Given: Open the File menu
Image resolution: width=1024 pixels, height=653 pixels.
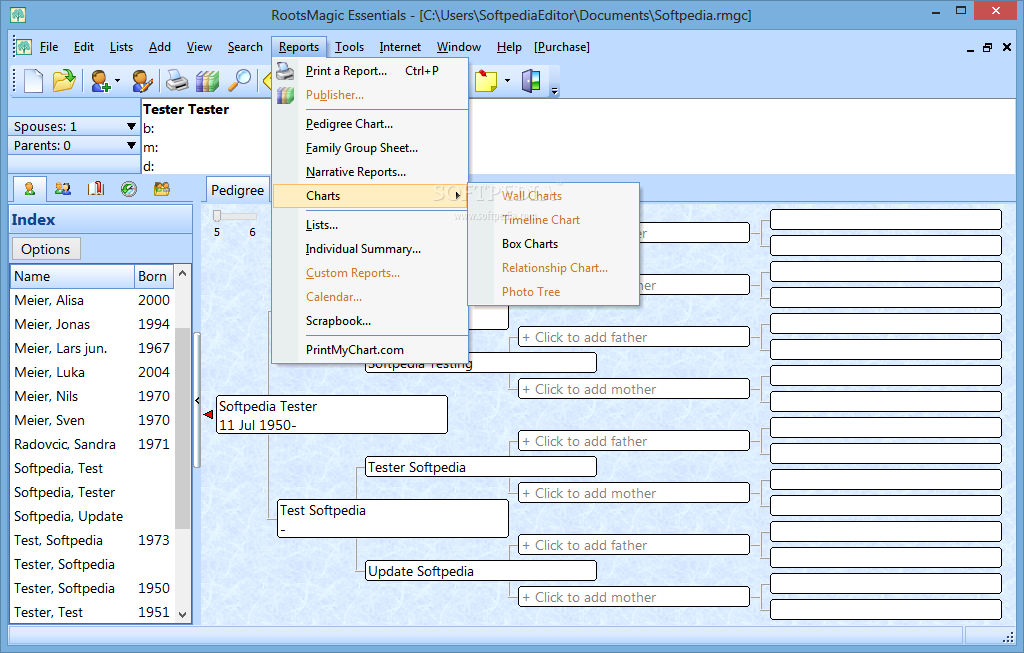Looking at the screenshot, I should tap(49, 47).
